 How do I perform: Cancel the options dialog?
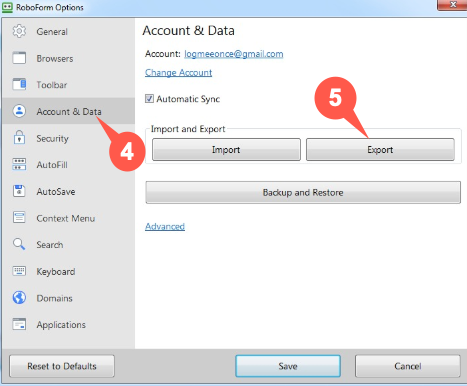[408, 366]
